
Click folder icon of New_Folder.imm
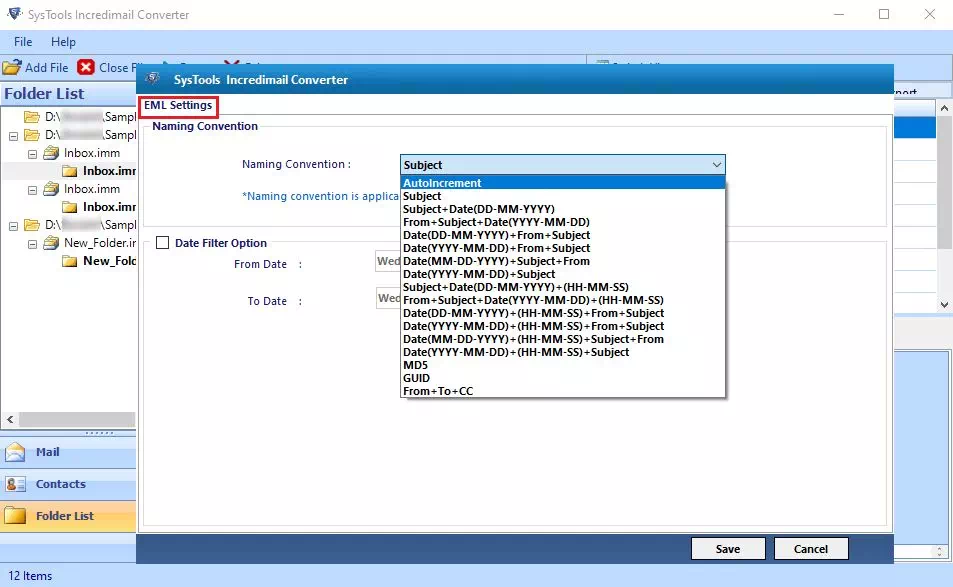51,243
